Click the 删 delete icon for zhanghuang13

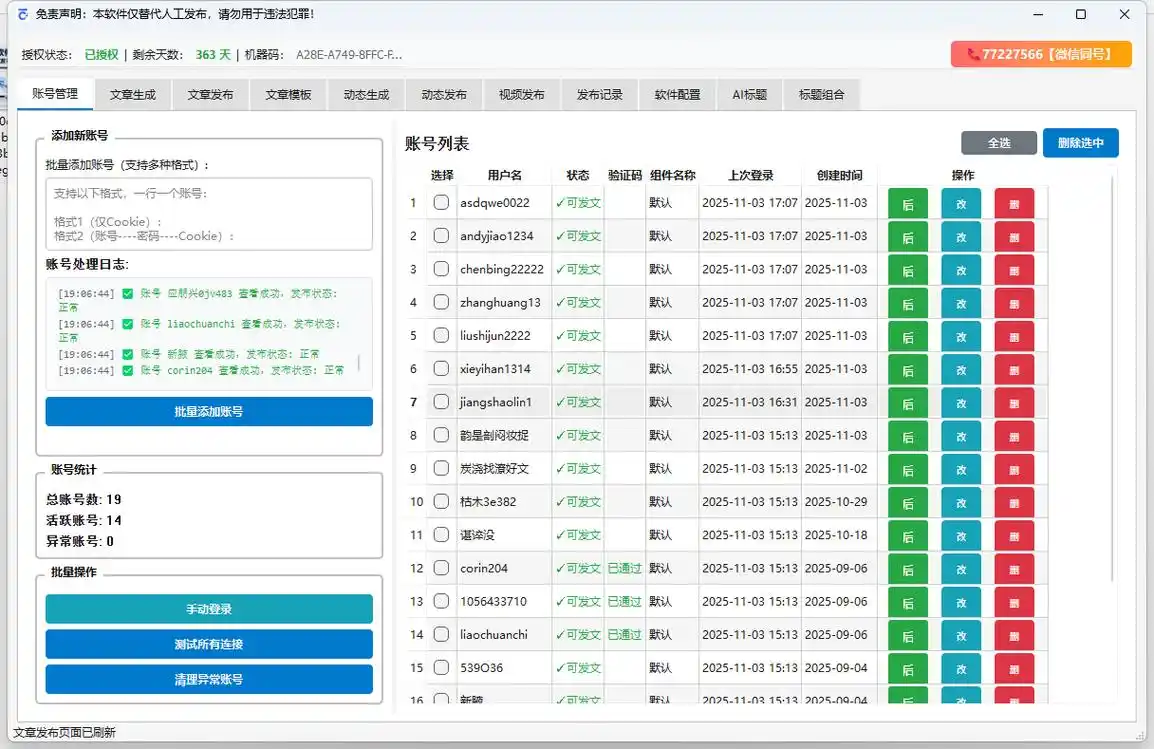point(1014,302)
